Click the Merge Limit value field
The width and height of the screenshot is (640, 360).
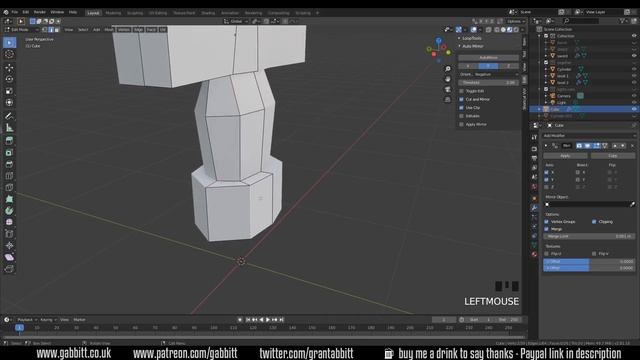coord(589,236)
